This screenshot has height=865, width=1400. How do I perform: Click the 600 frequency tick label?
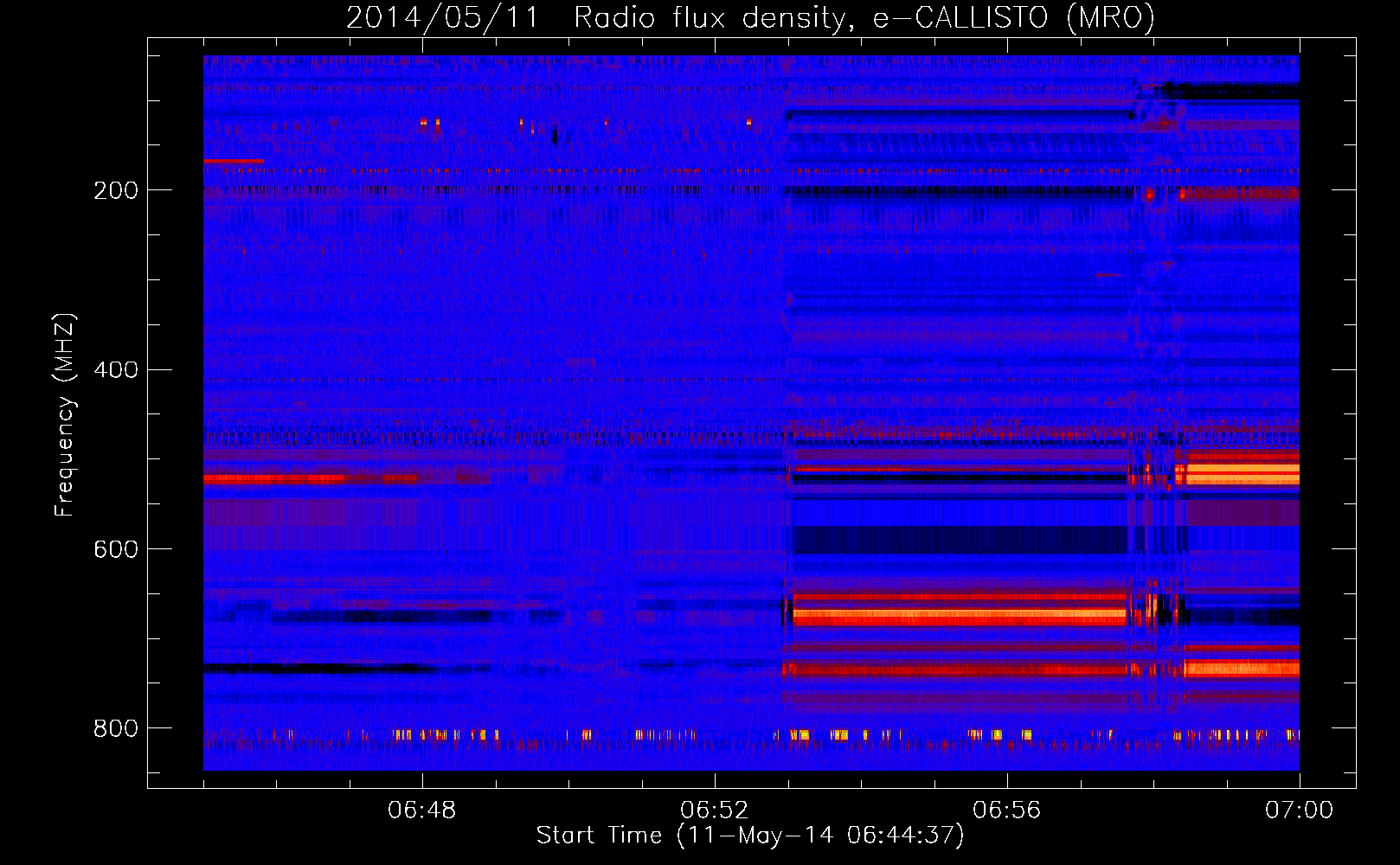tap(116, 550)
